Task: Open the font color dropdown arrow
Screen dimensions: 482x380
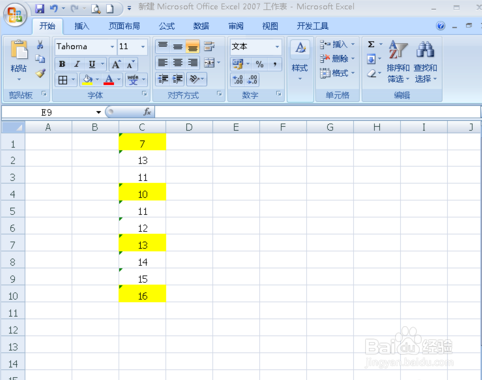Action: coord(119,80)
